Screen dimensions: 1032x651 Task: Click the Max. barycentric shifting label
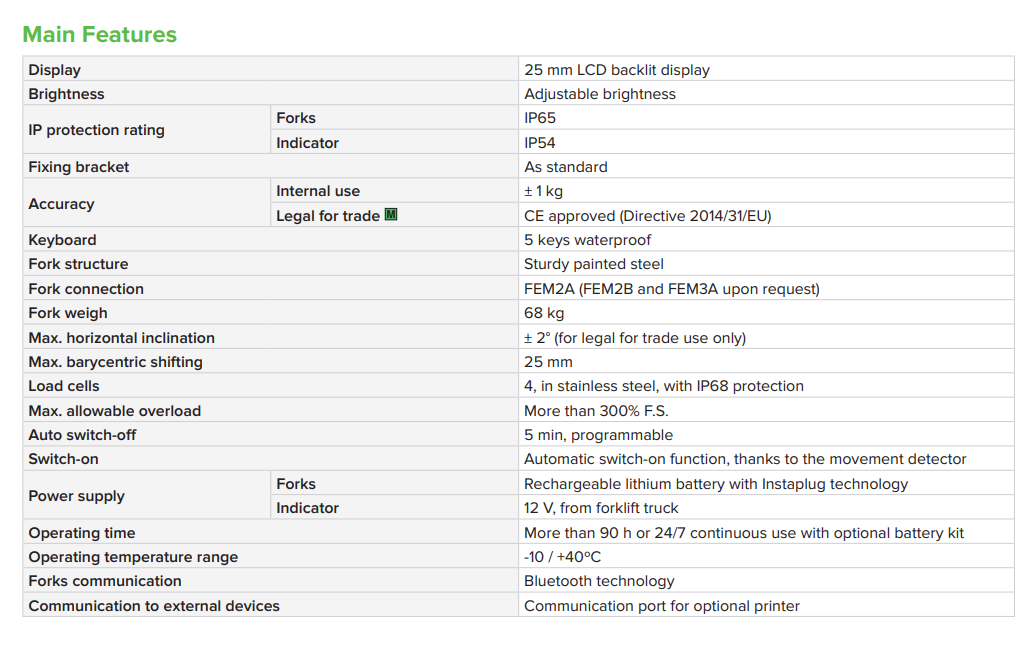coord(115,362)
